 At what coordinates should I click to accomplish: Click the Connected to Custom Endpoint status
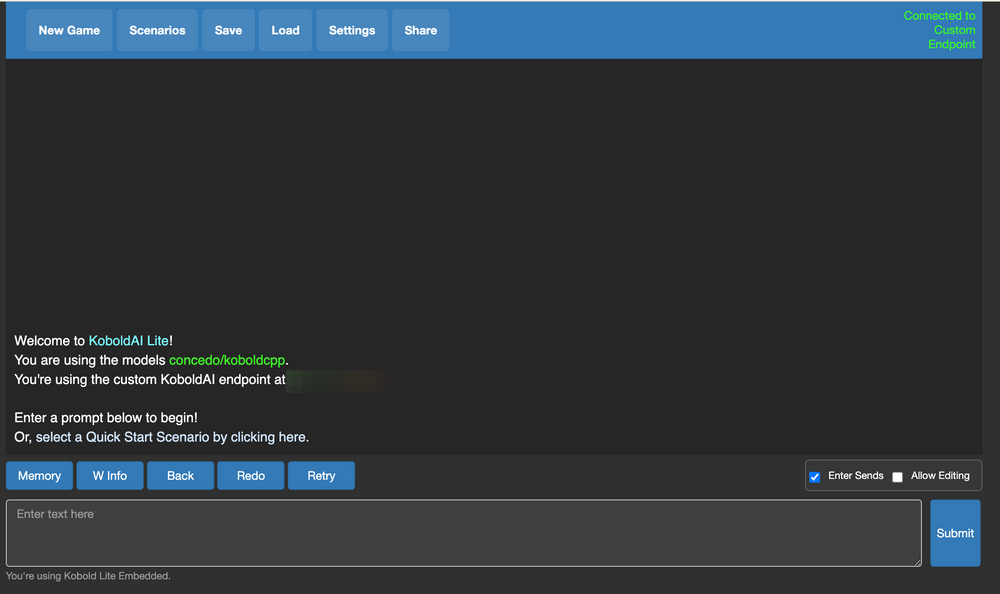[939, 30]
